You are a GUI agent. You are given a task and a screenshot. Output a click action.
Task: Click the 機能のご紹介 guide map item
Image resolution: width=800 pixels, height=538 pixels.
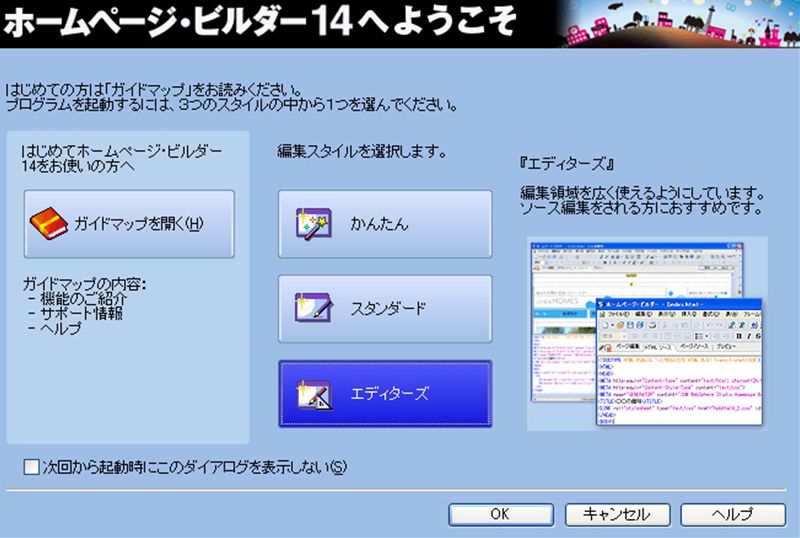pyautogui.click(x=83, y=299)
